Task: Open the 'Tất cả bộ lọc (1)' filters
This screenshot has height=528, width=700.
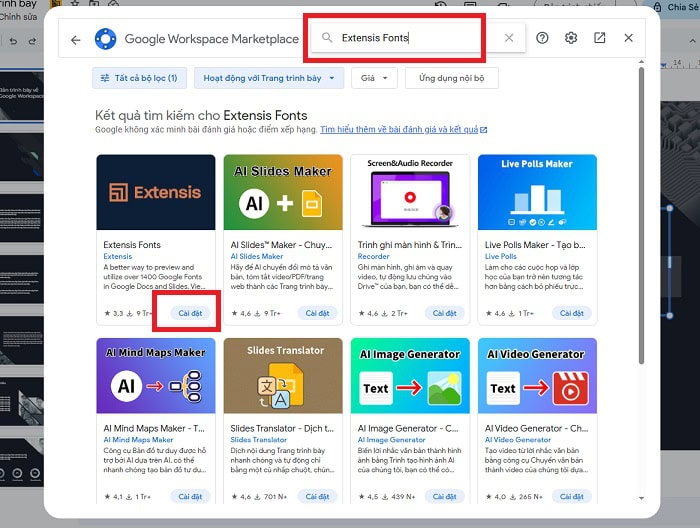Action: [139, 77]
